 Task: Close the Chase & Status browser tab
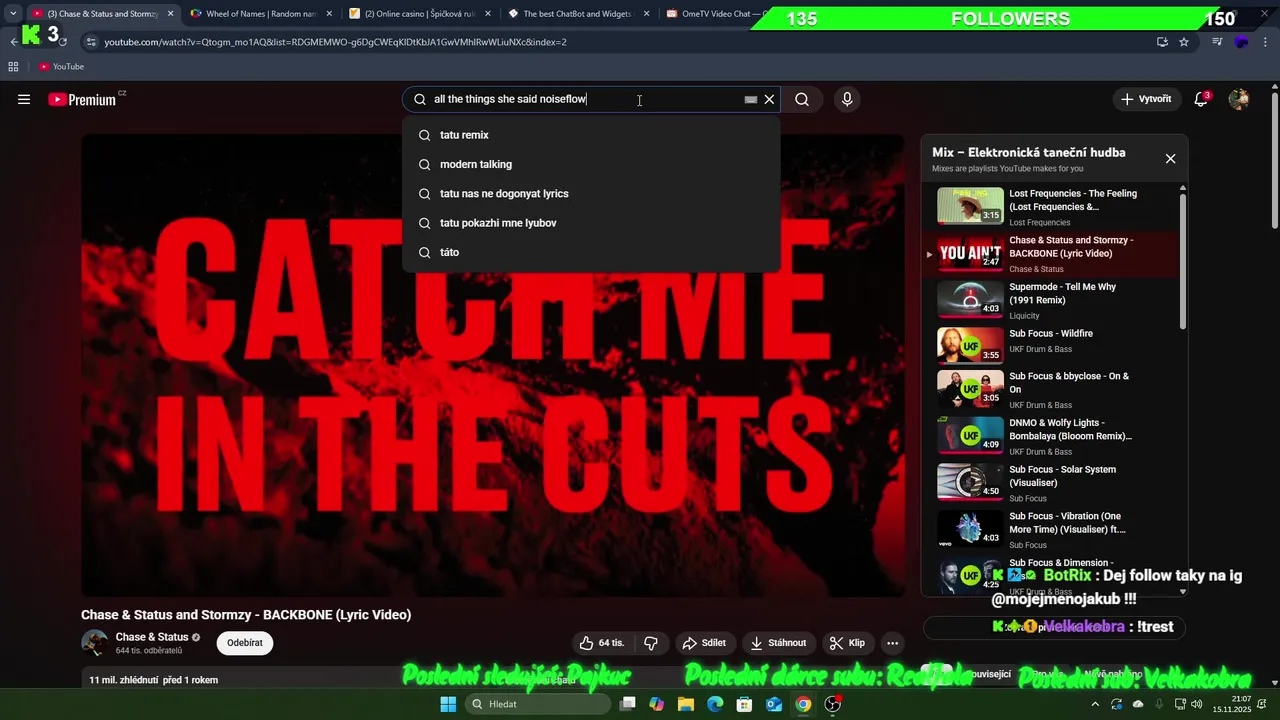click(x=170, y=14)
